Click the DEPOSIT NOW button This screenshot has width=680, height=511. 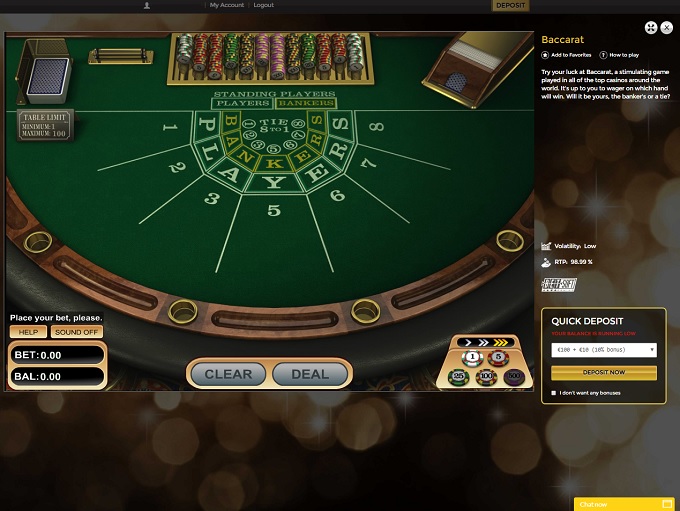pos(604,373)
